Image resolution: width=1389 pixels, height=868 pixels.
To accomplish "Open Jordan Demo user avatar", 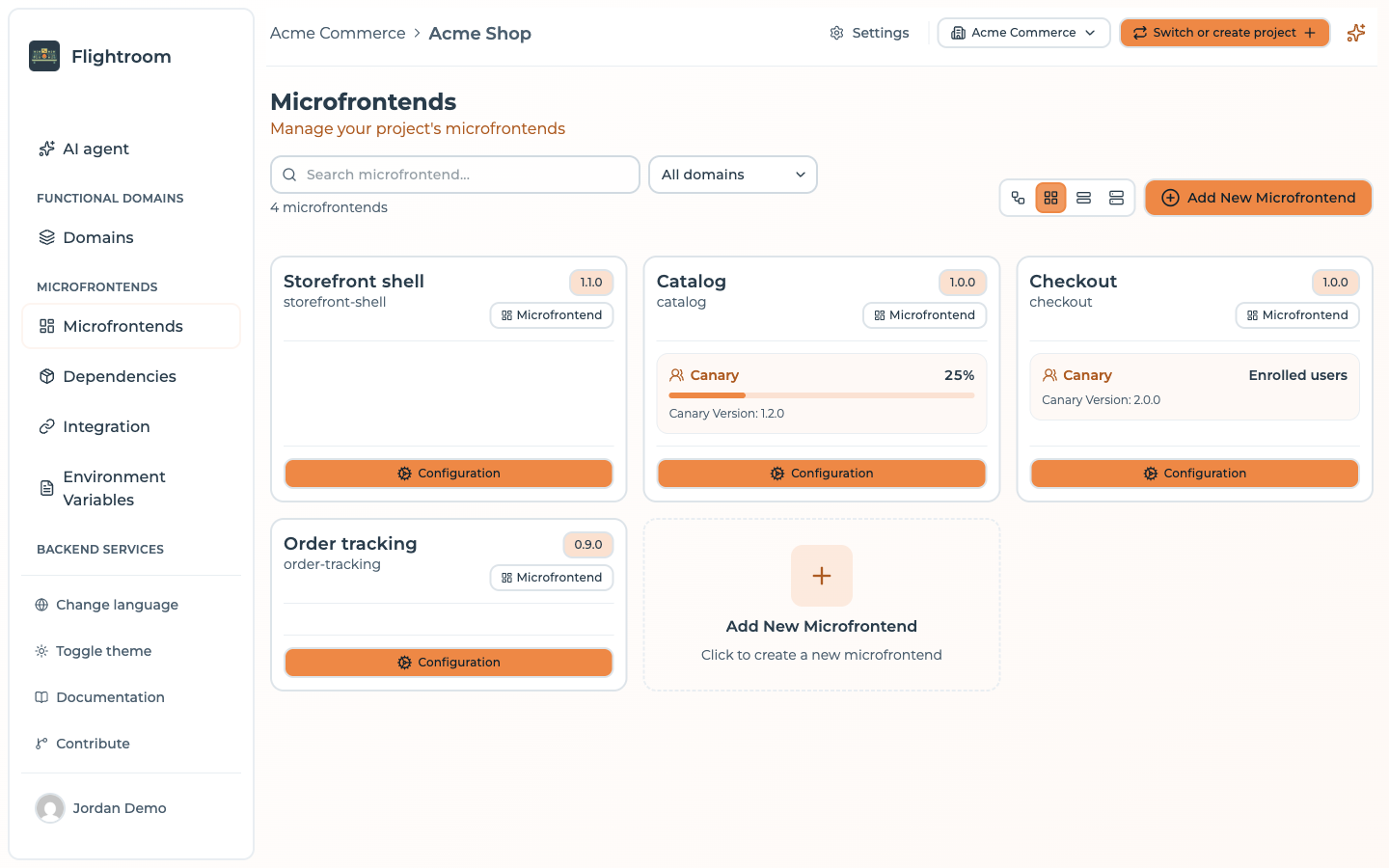I will 50,808.
